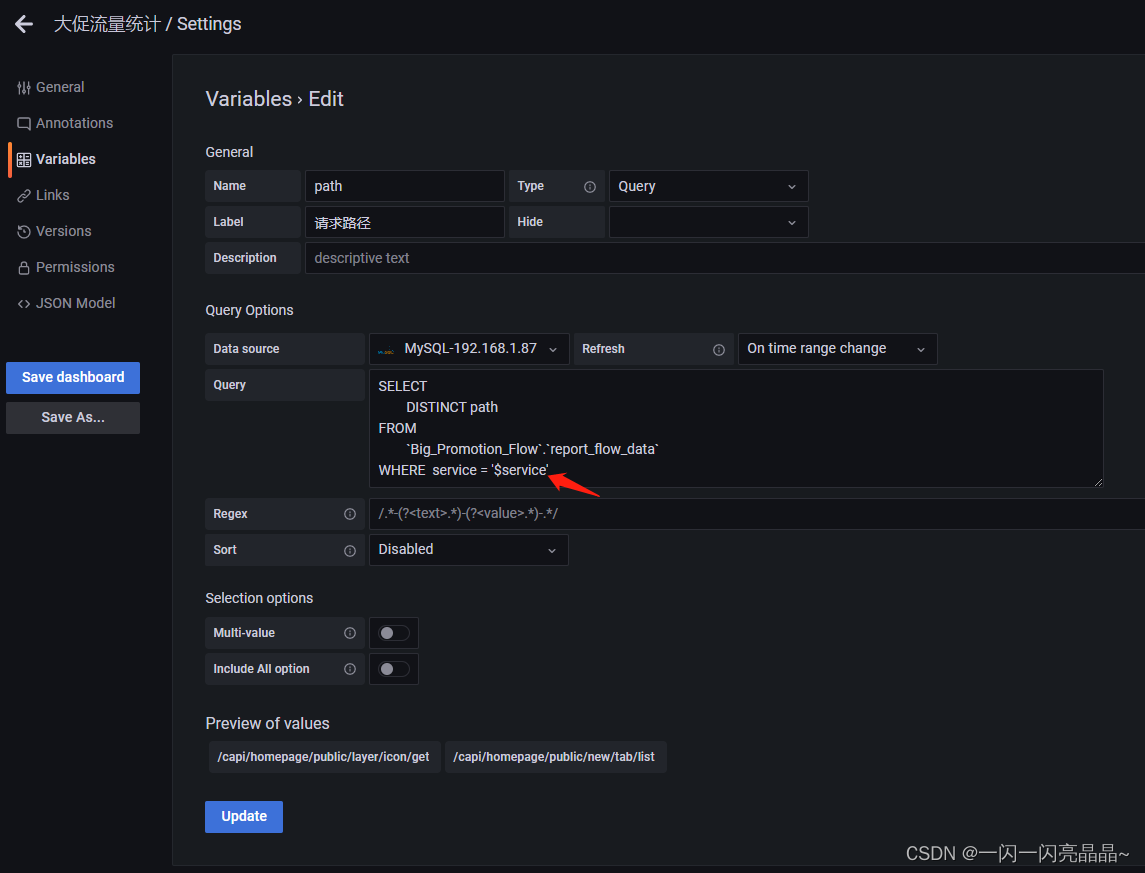This screenshot has height=873, width=1145.
Task: Open the Type dropdown showing Query
Action: coord(708,186)
